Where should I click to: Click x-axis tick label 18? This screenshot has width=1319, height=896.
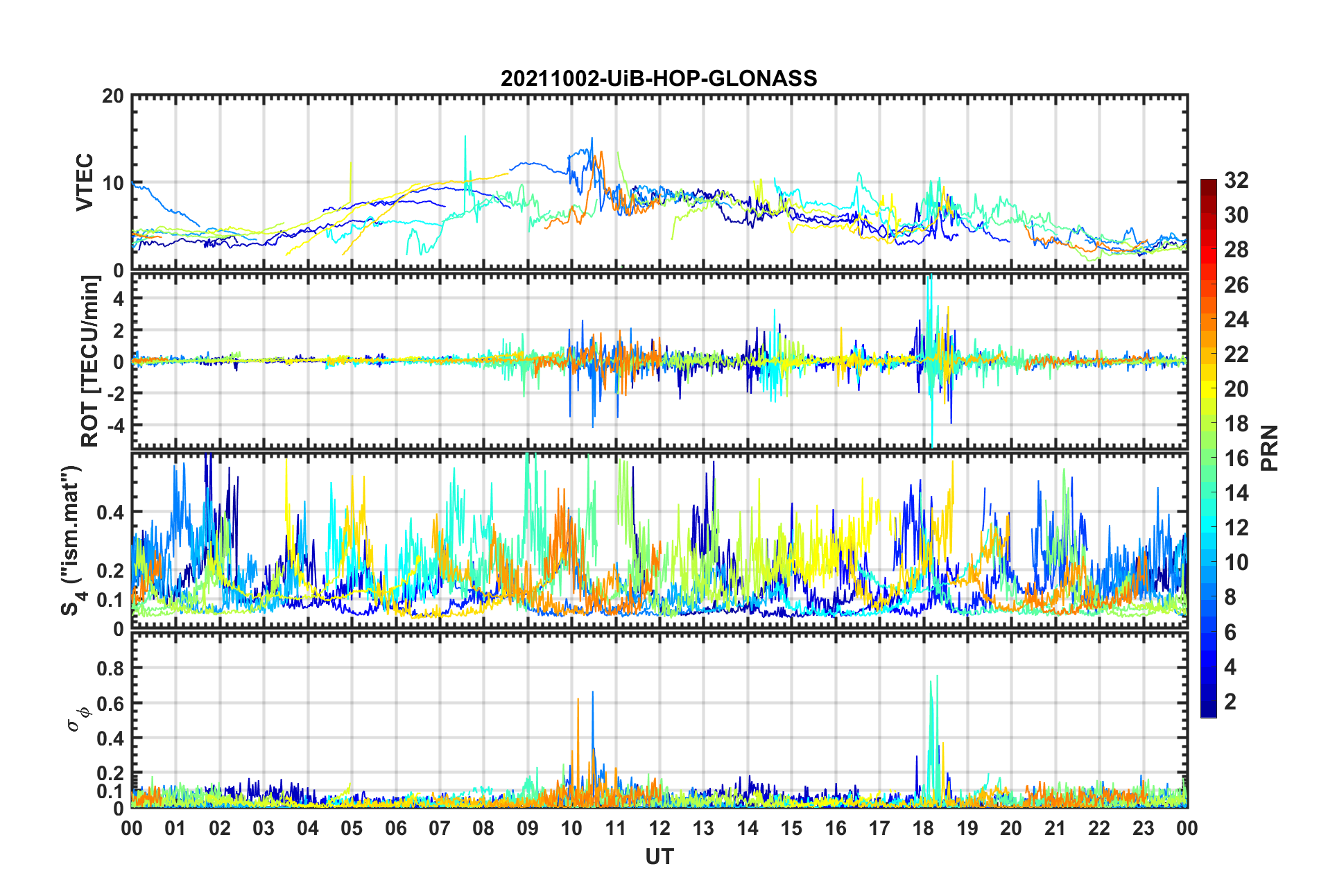[923, 828]
